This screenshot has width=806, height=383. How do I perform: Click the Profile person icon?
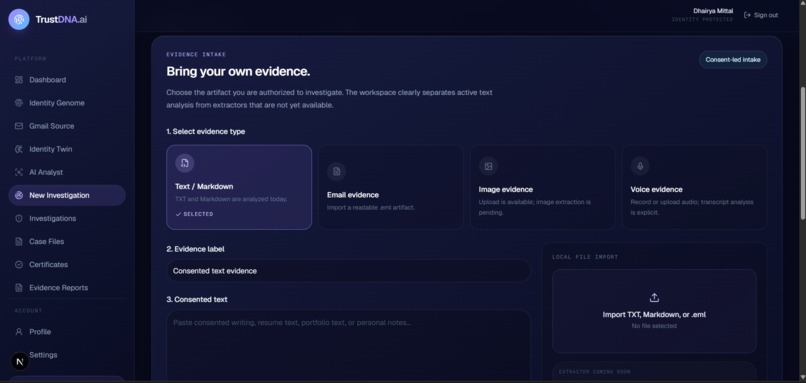[x=19, y=332]
